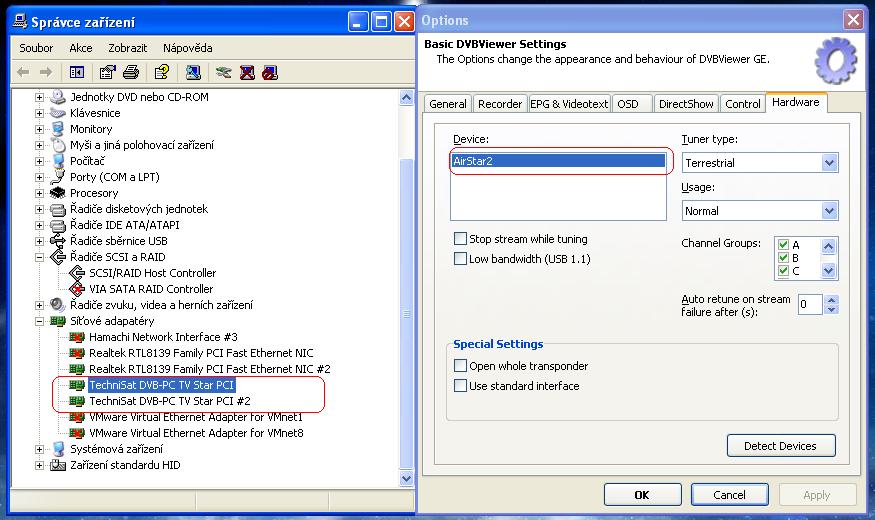Click OK in Options dialog
Image resolution: width=875 pixels, height=520 pixels.
[642, 495]
